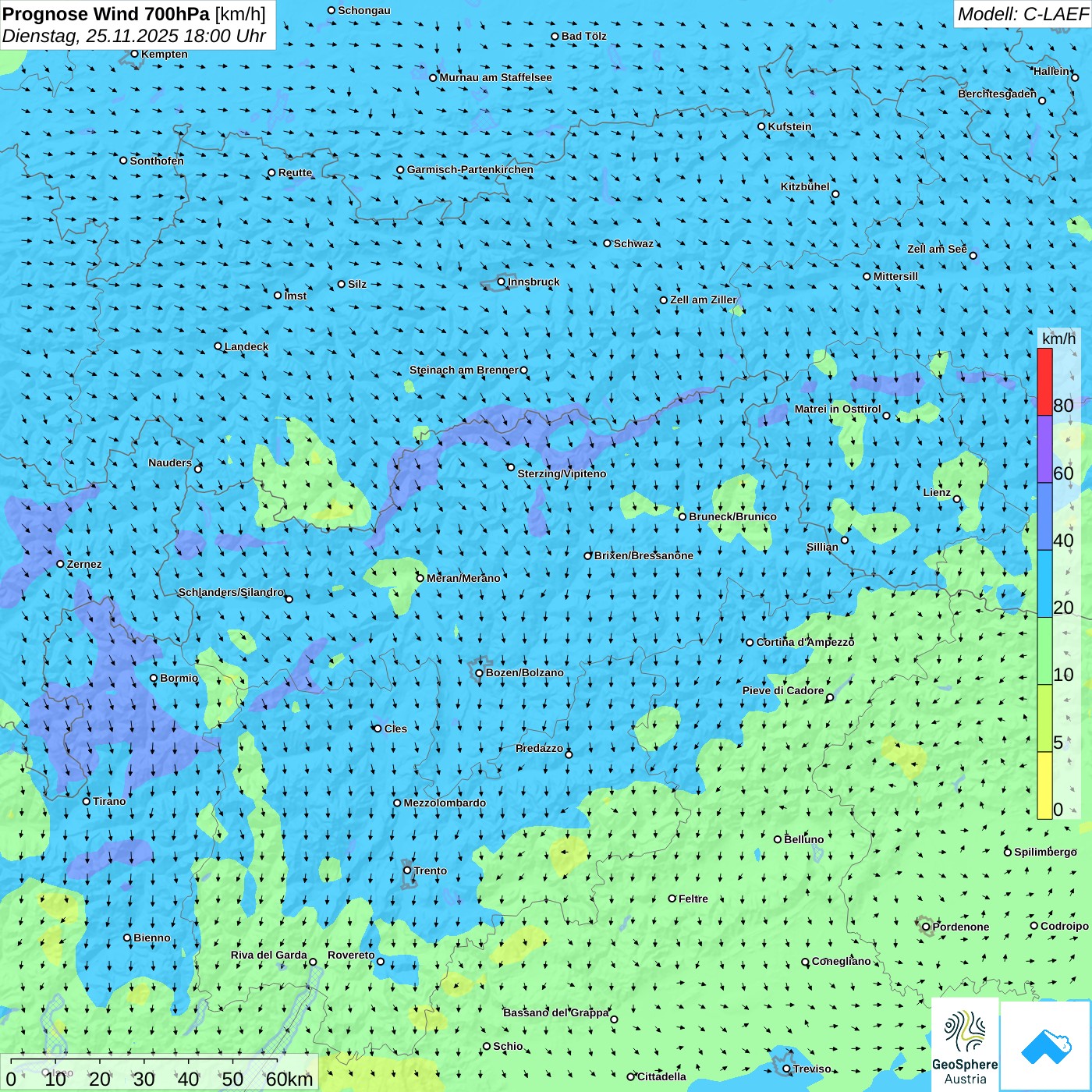Click the Bormio city label

[x=179, y=678]
